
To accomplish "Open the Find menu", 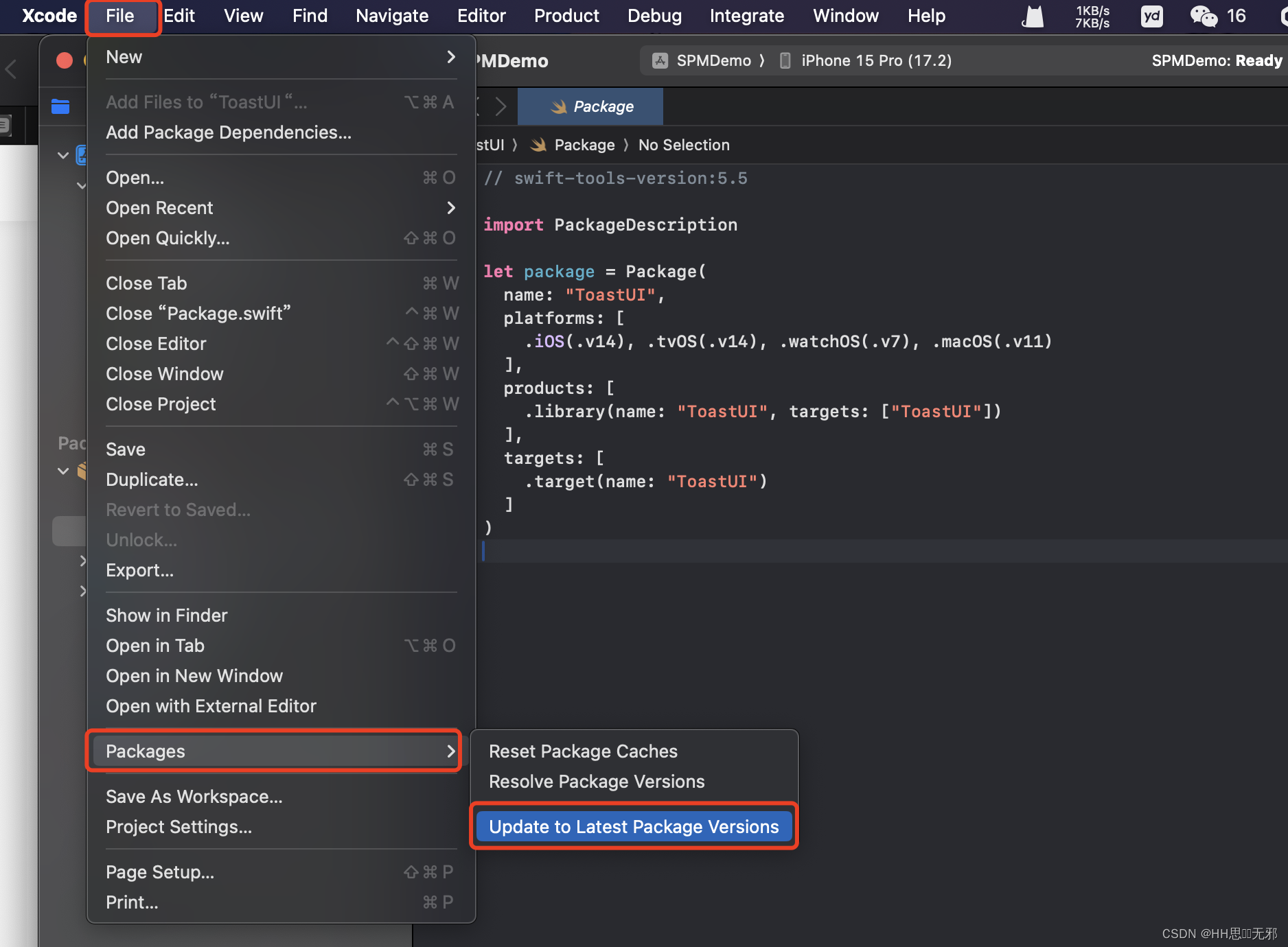I will coord(310,16).
